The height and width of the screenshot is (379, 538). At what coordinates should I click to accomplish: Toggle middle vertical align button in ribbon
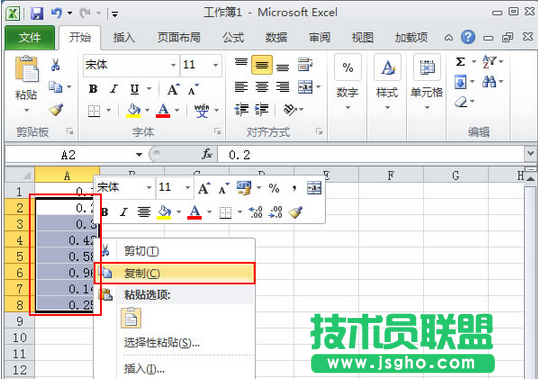coord(262,64)
